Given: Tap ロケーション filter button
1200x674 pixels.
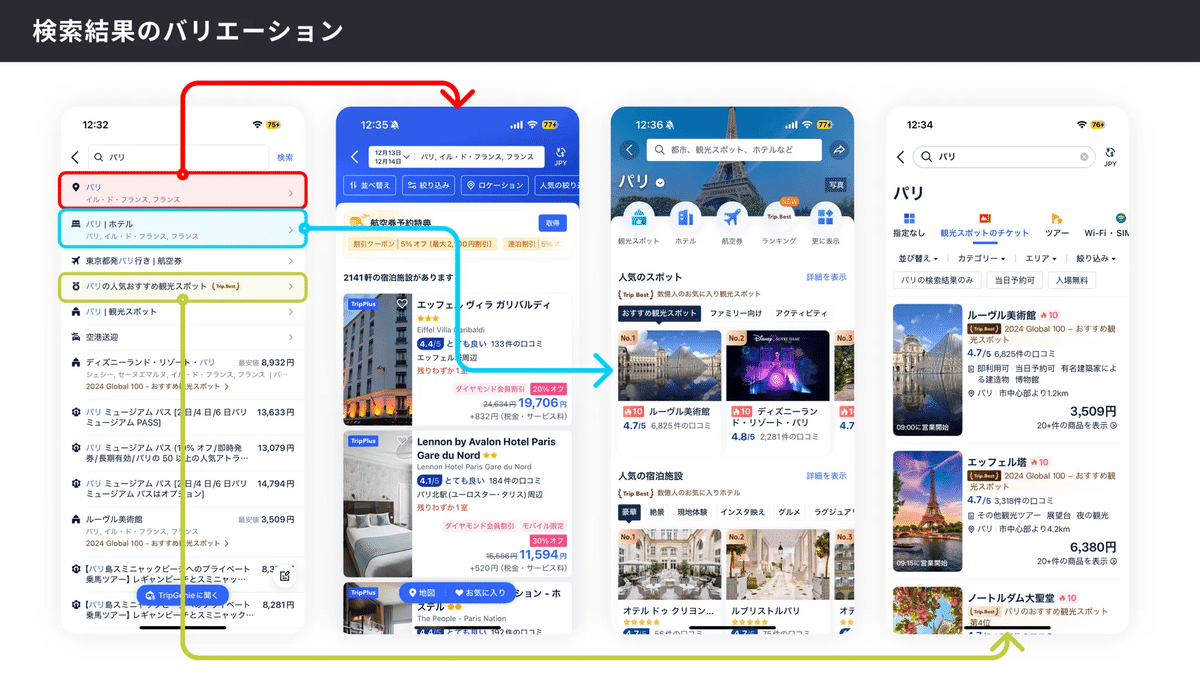Looking at the screenshot, I should 494,185.
